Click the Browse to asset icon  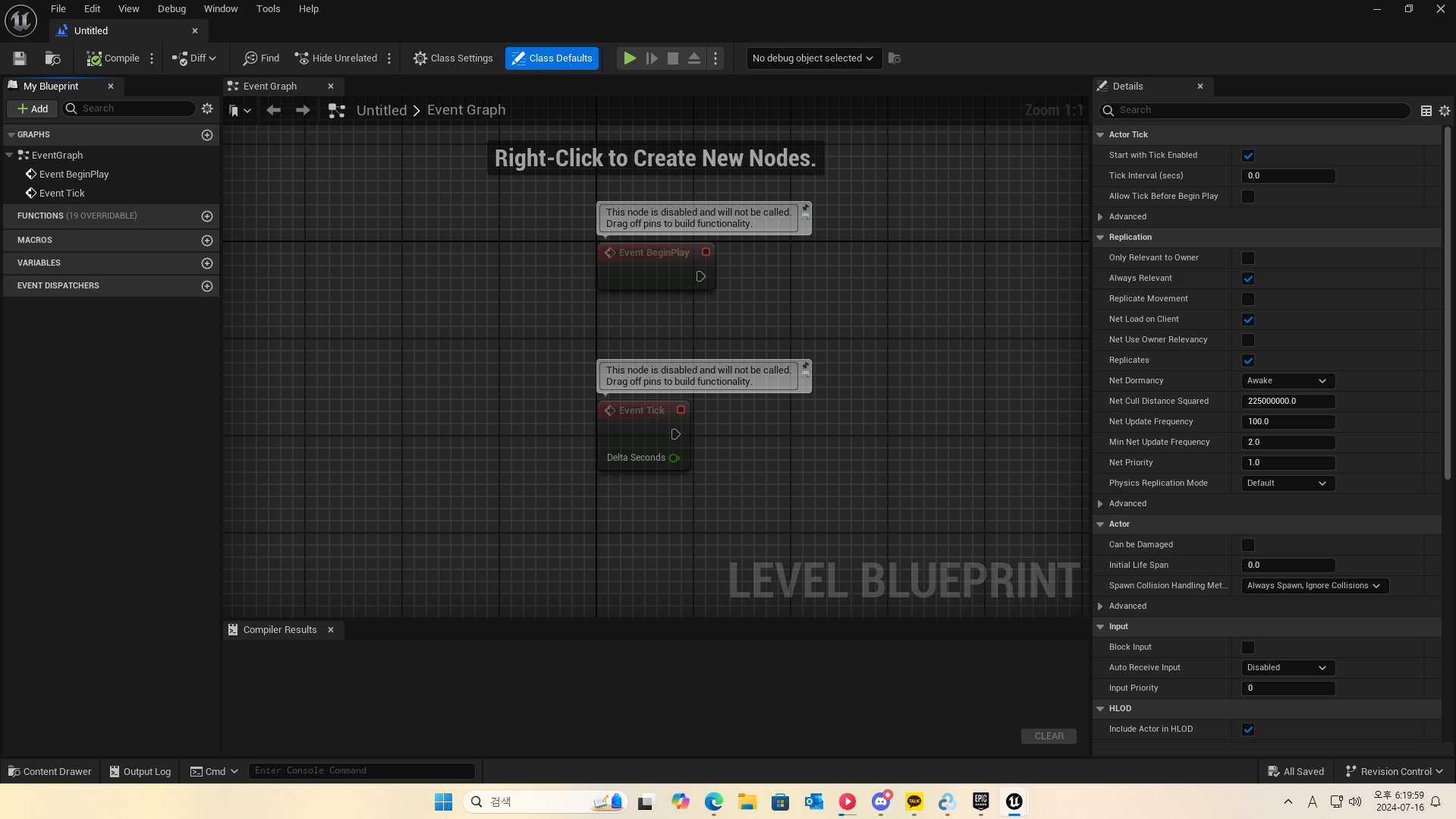click(x=52, y=58)
